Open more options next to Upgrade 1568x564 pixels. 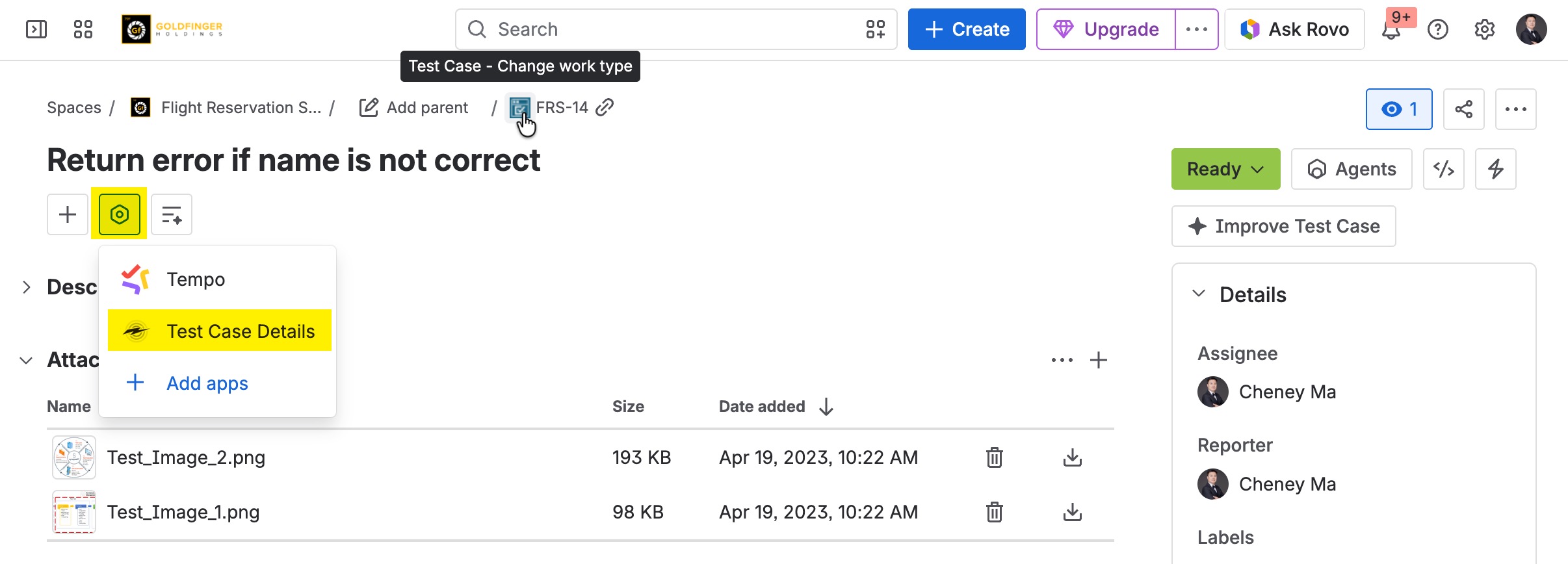click(x=1197, y=29)
